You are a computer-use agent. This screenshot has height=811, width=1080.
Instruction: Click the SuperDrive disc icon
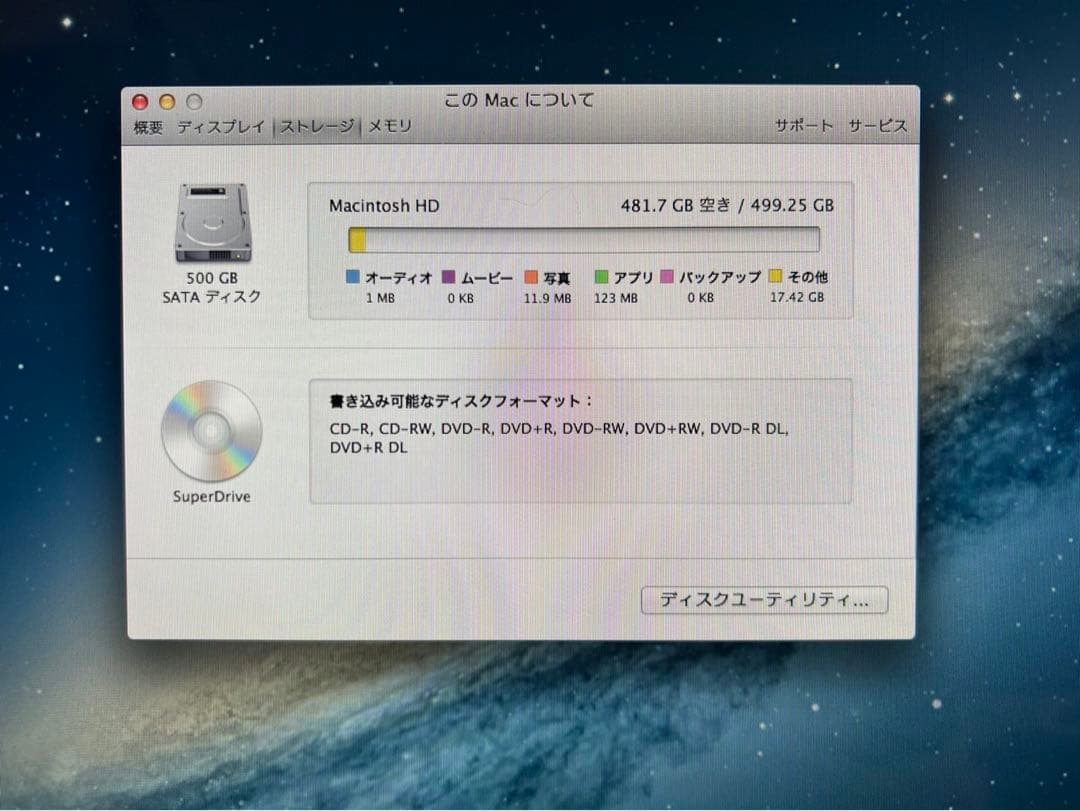(211, 430)
